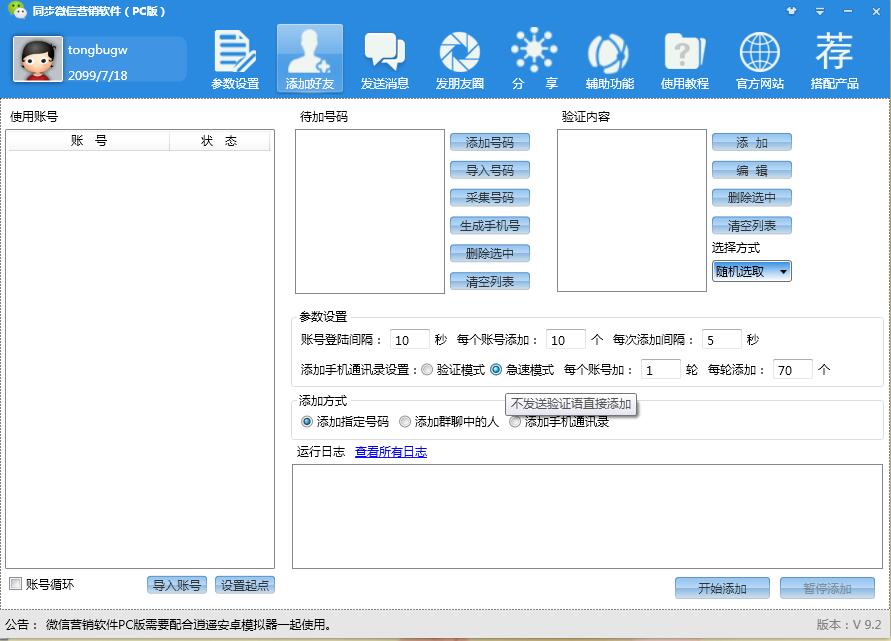891x641 pixels.
Task: Click the 生成手机号 button
Action: (489, 226)
